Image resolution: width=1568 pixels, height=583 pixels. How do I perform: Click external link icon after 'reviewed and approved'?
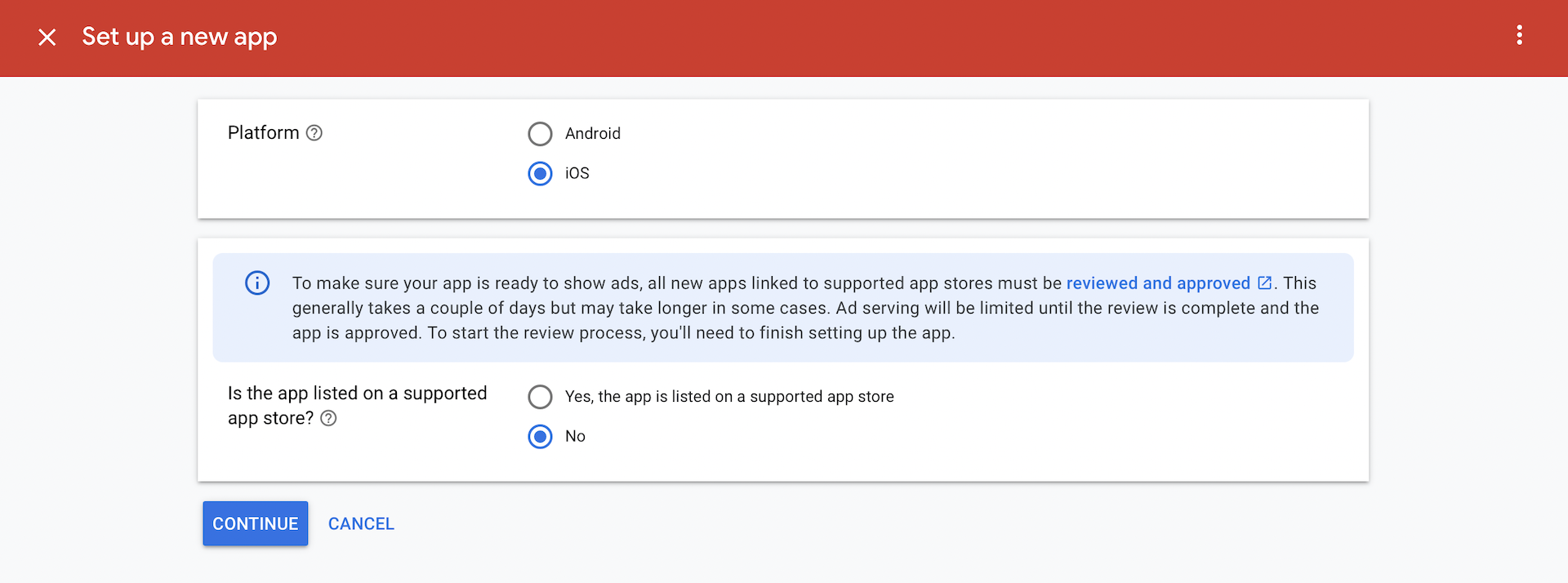[x=1264, y=283]
